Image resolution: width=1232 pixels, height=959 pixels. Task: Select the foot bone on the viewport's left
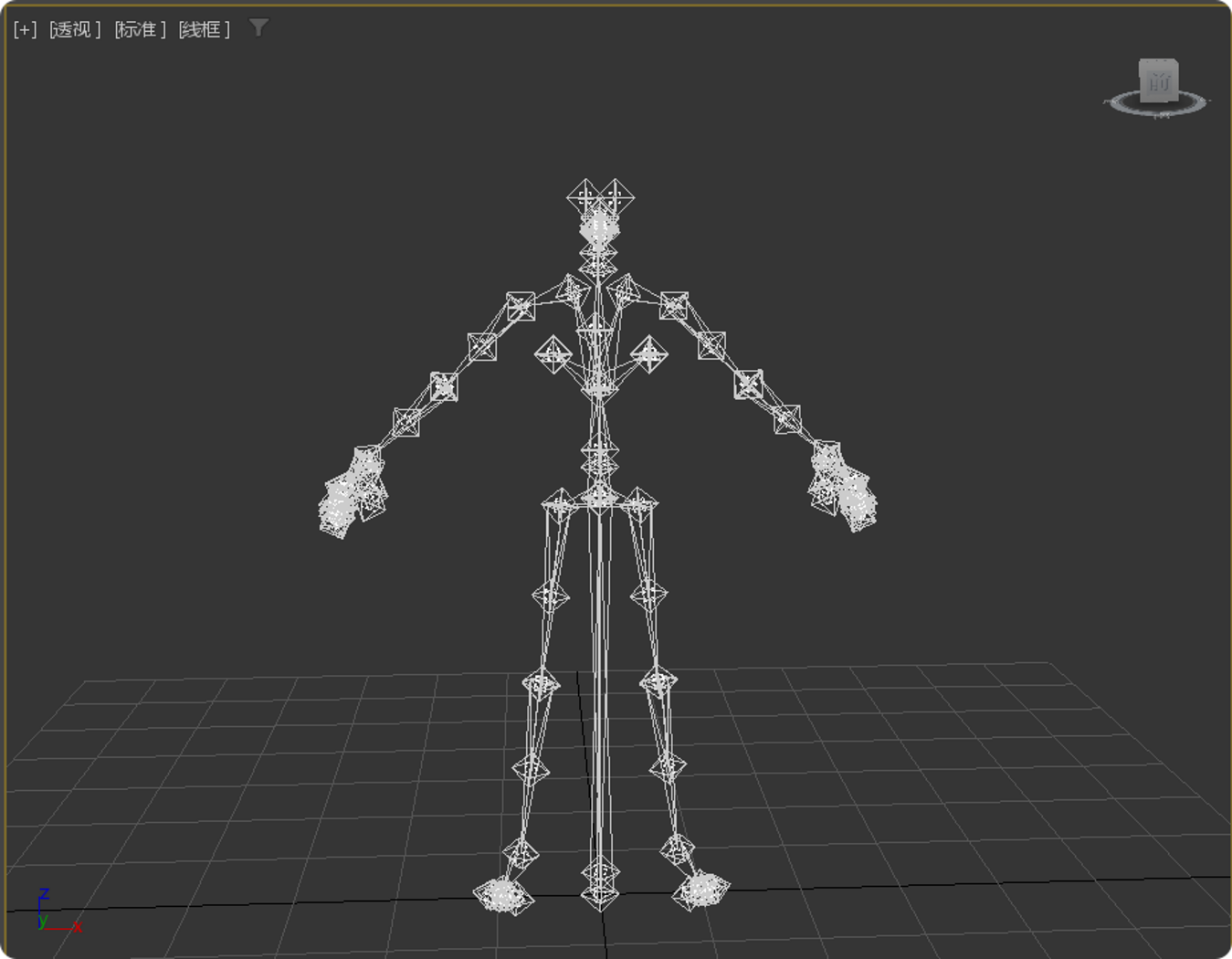point(503,895)
